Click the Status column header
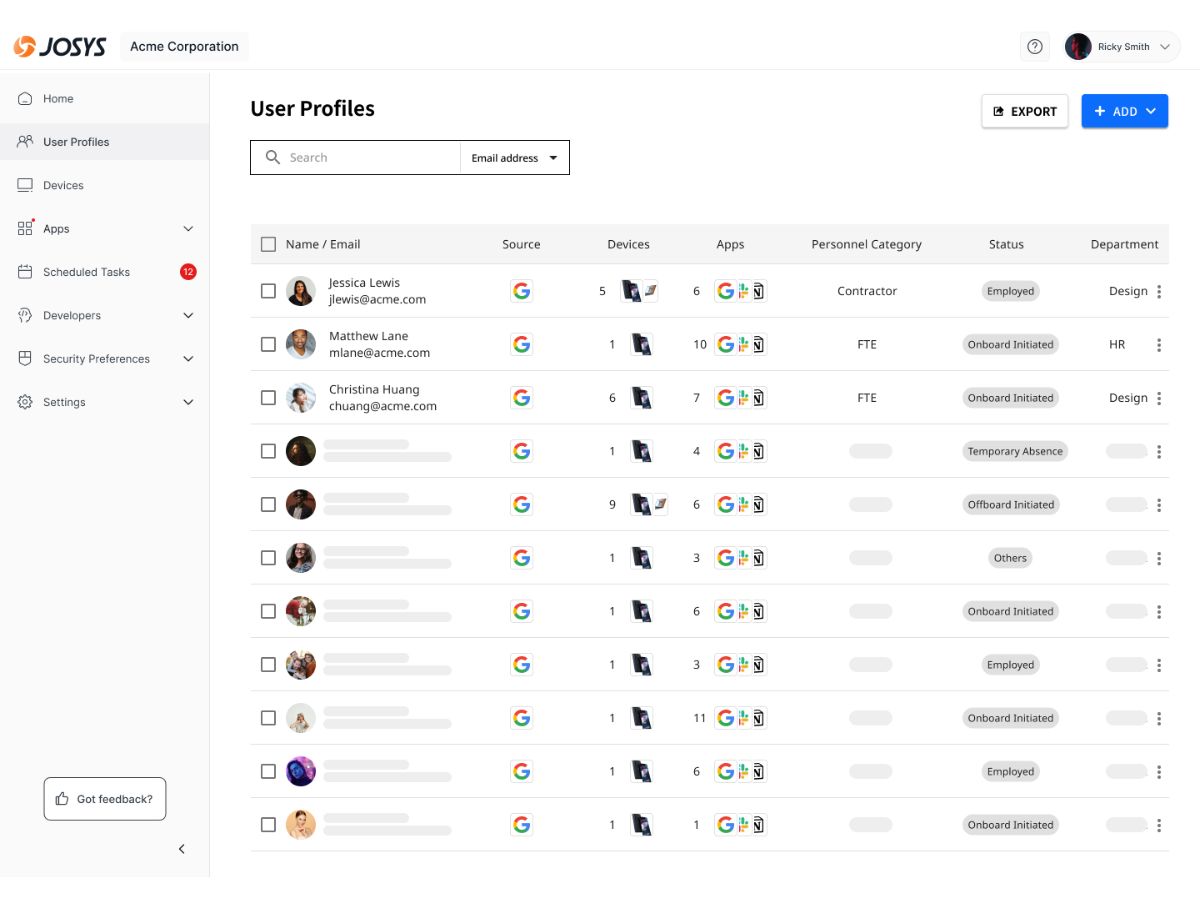Viewport: 1200px width, 900px height. point(1006,244)
